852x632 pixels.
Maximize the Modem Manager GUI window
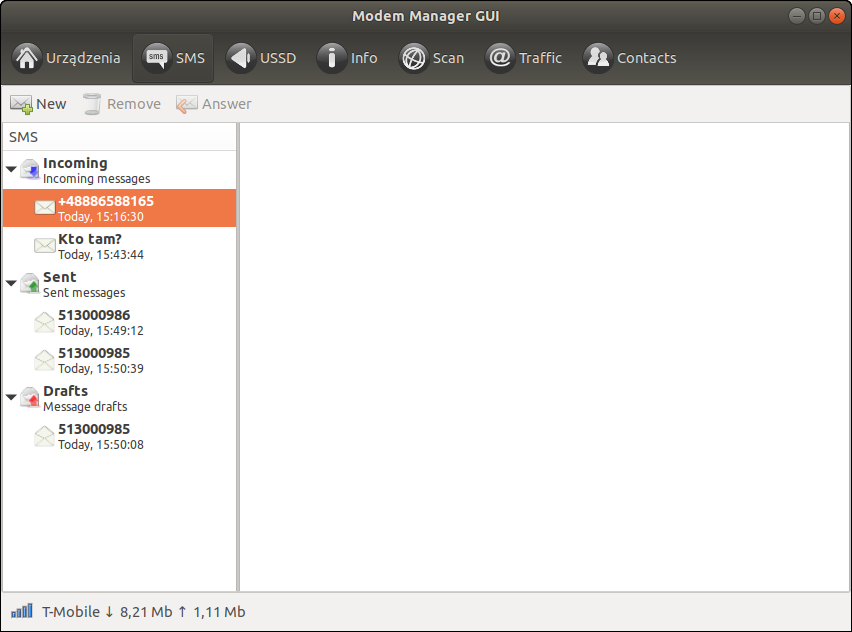(817, 16)
